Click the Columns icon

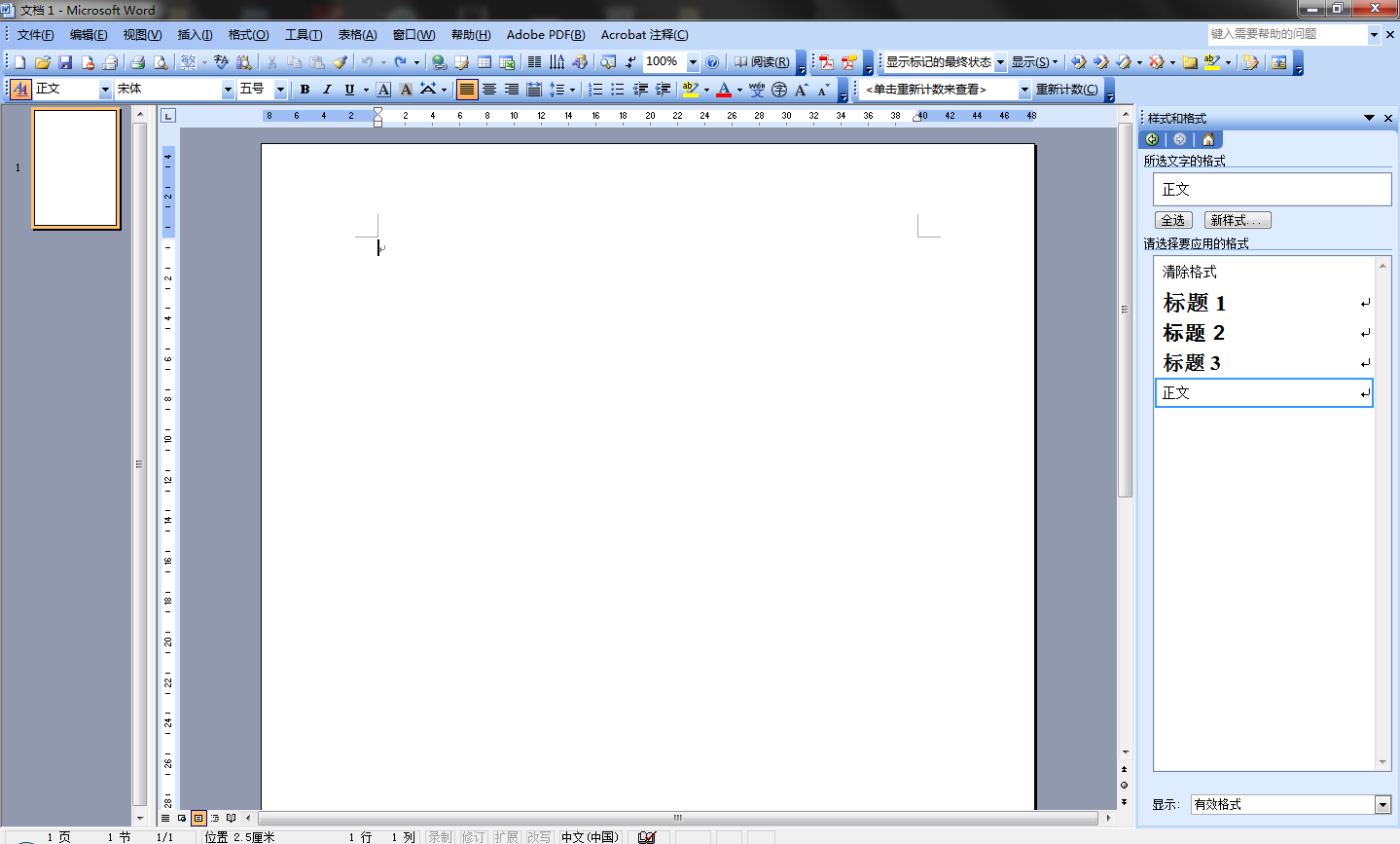534,62
